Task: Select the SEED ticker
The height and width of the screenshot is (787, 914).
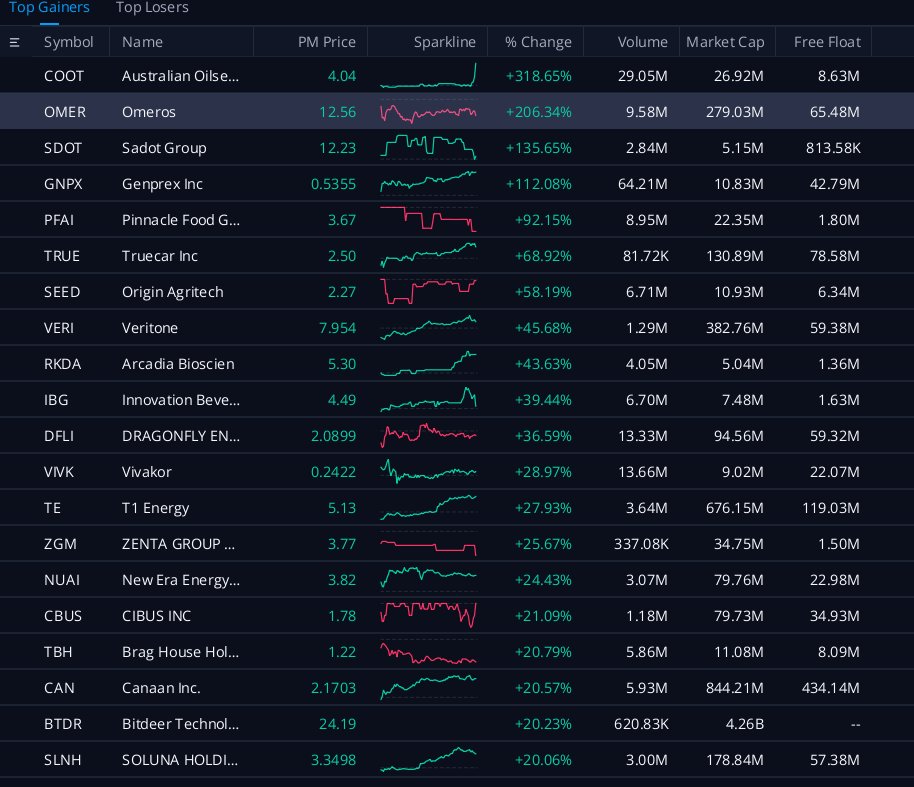Action: (62, 292)
